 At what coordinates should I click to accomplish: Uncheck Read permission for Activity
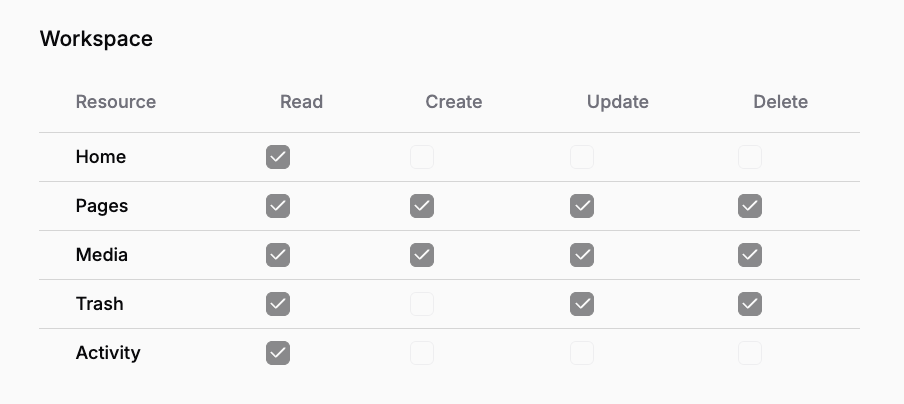(x=278, y=353)
